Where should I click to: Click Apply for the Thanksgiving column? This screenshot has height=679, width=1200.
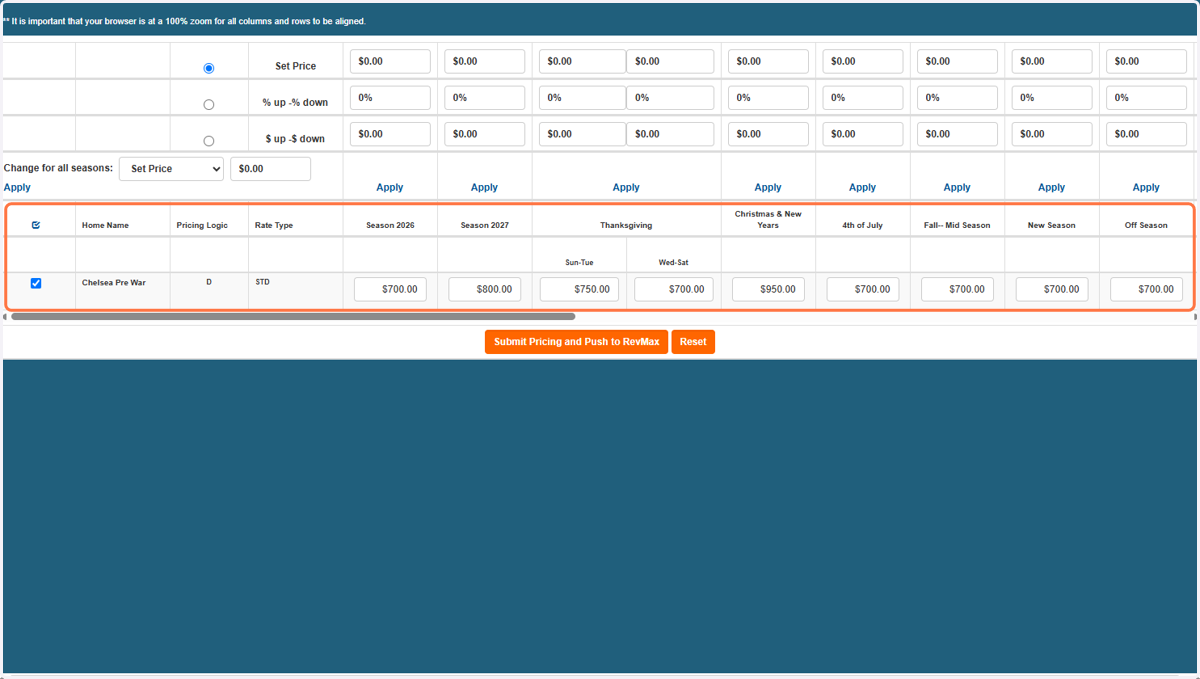(626, 187)
